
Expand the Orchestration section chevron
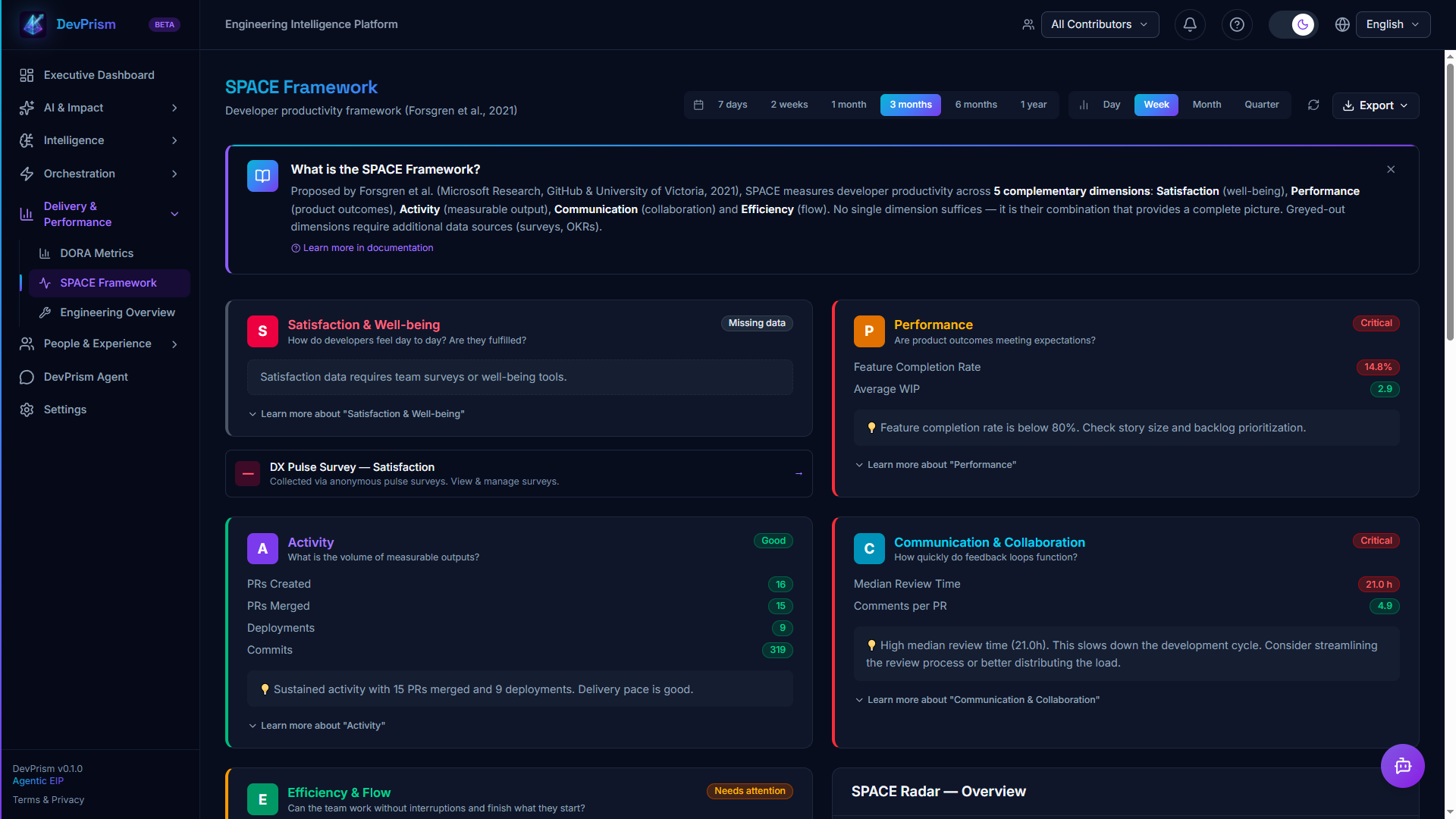pyautogui.click(x=174, y=174)
